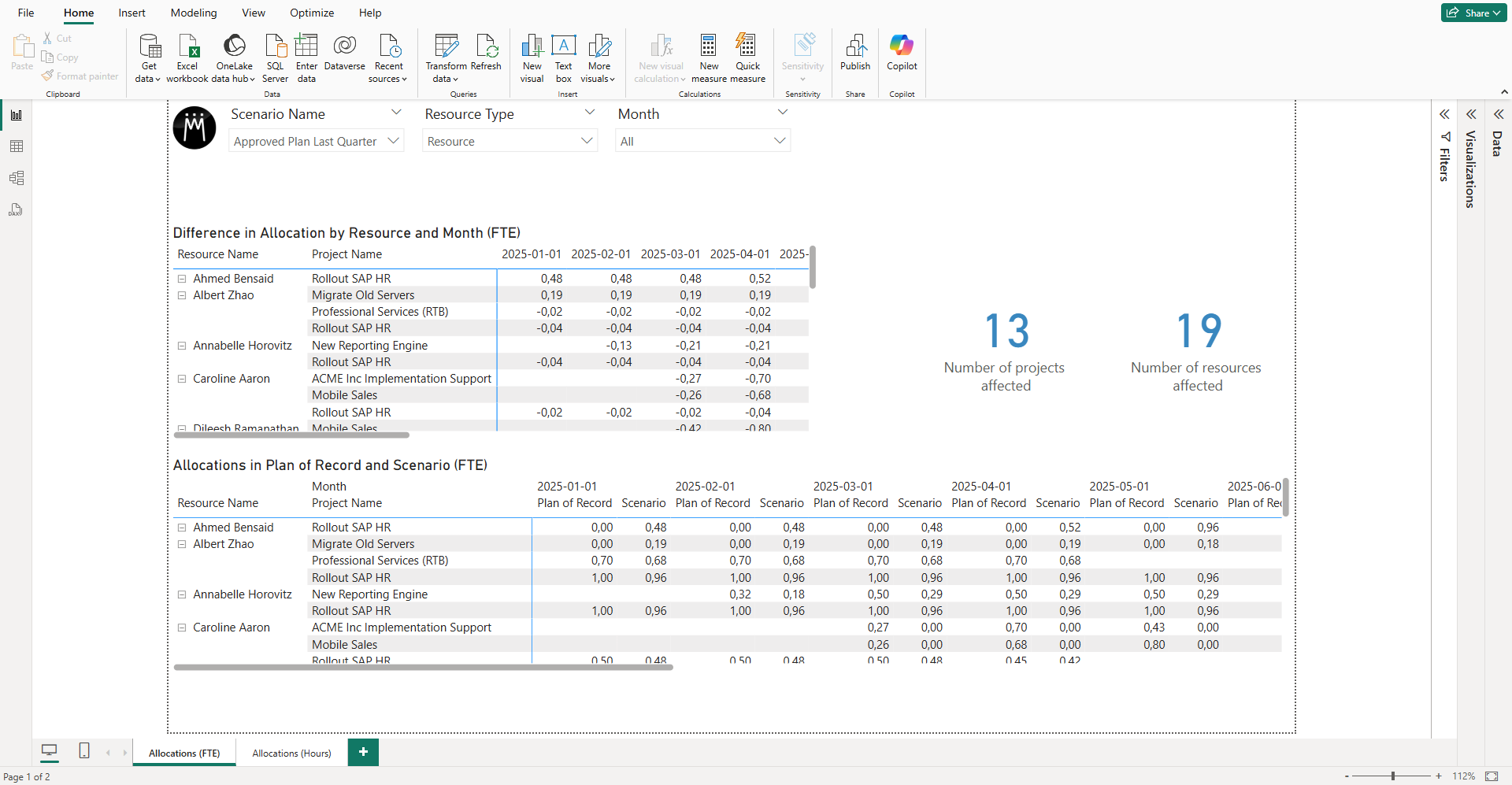The image size is (1512, 785).
Task: Click the zoom out minus button
Action: (1347, 776)
